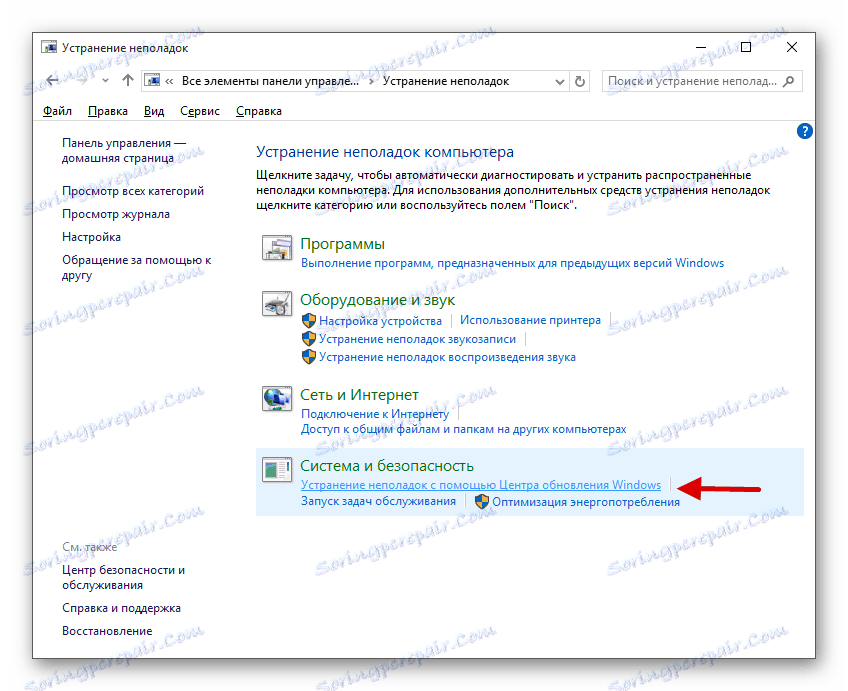848x691 pixels.
Task: Open the Файл menu
Action: pyautogui.click(x=57, y=111)
